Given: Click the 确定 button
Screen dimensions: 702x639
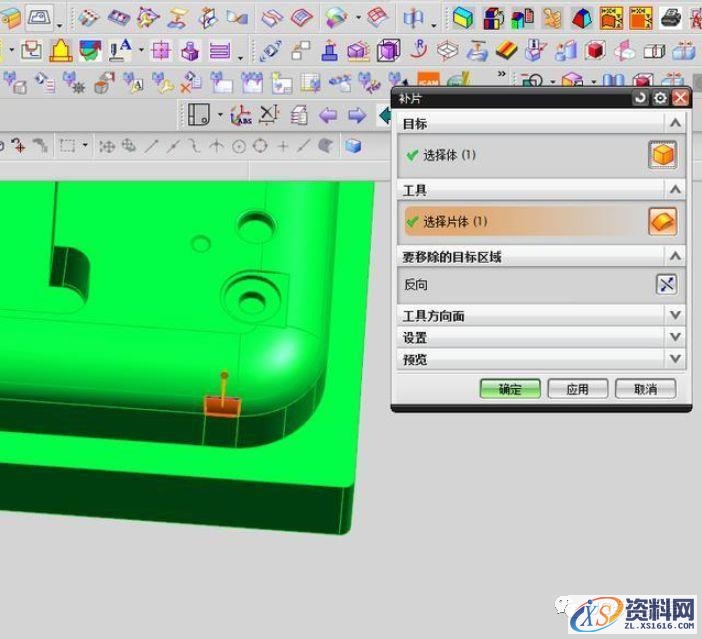Looking at the screenshot, I should pyautogui.click(x=510, y=389).
